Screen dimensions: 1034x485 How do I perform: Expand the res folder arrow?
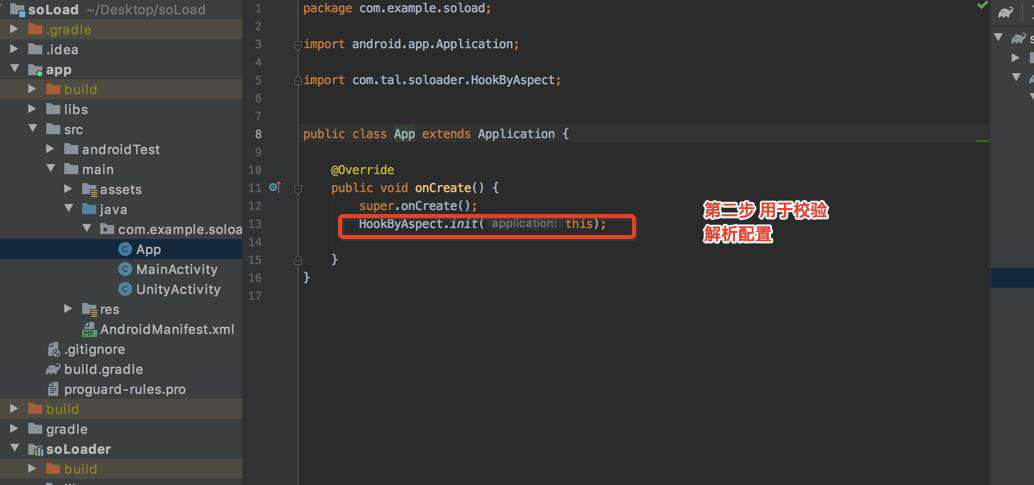68,309
